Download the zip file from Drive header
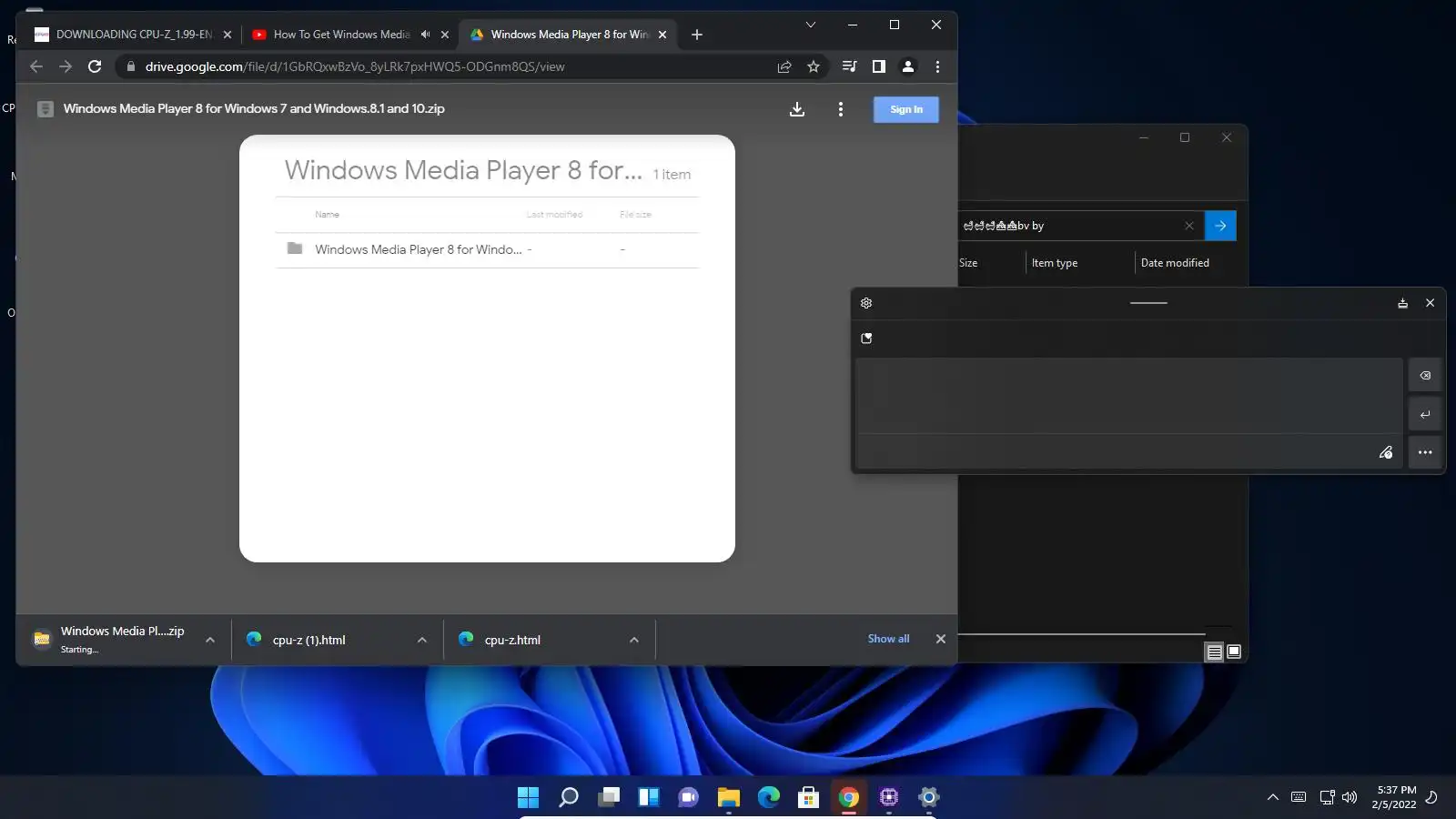 [797, 109]
